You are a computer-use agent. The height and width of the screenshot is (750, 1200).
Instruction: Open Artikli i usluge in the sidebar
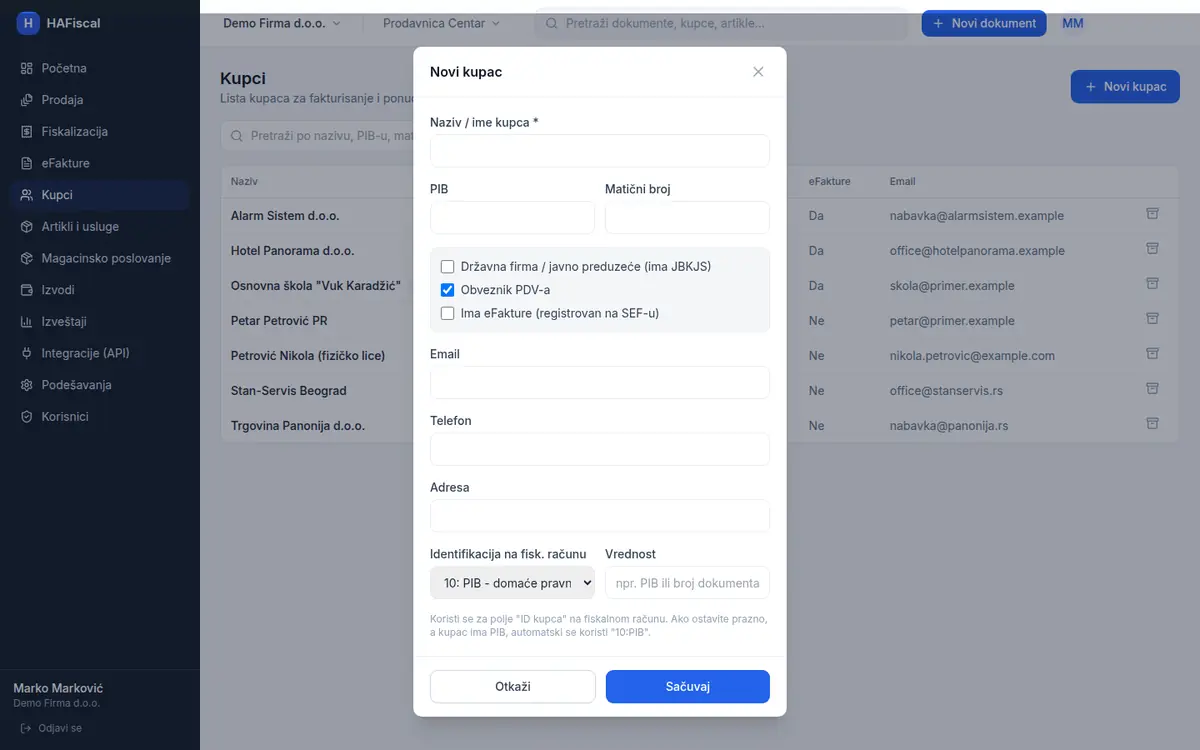pyautogui.click(x=100, y=227)
